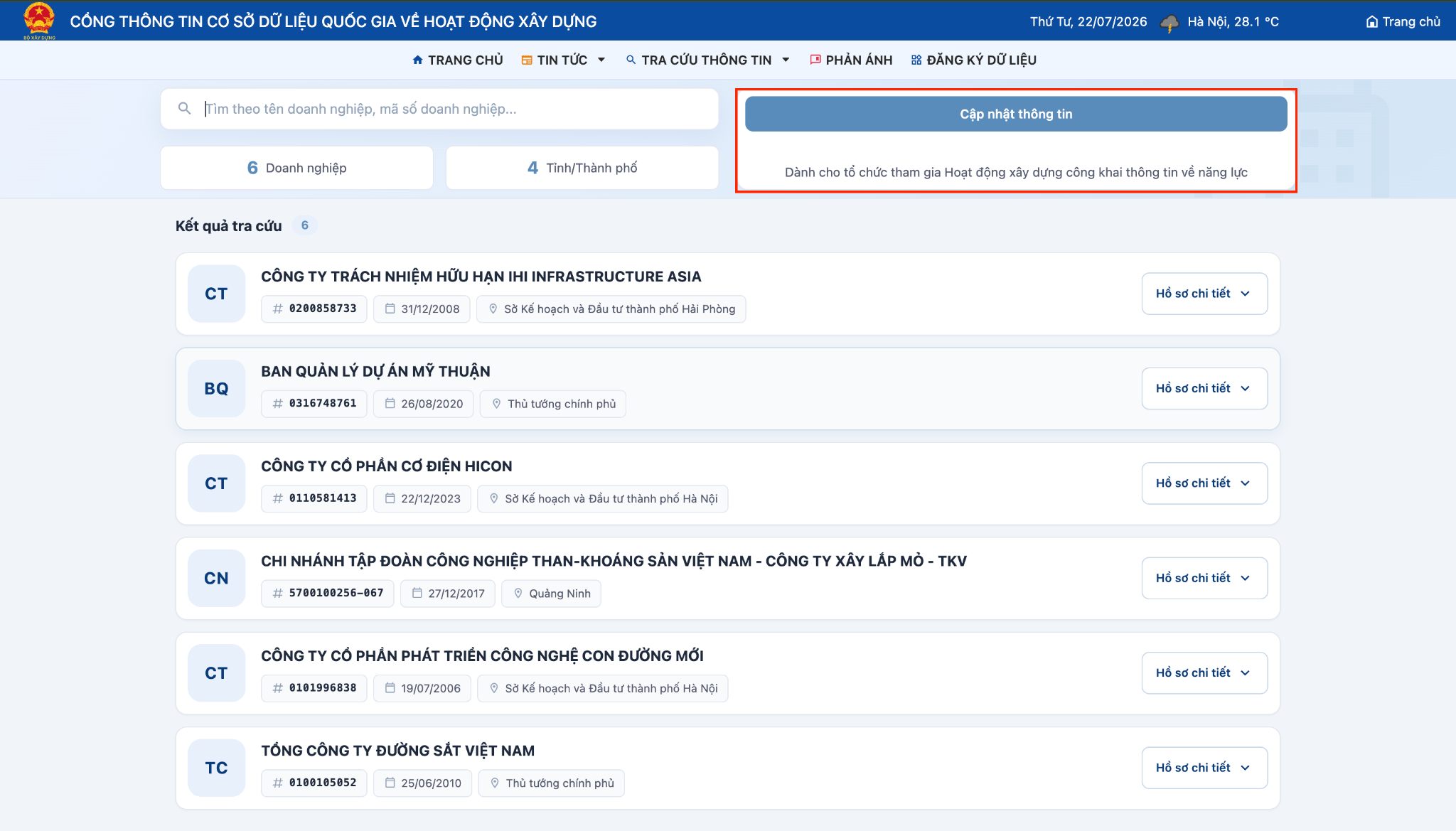Click the calendar icon next to 31/12/2008
This screenshot has height=831, width=1456.
[390, 309]
